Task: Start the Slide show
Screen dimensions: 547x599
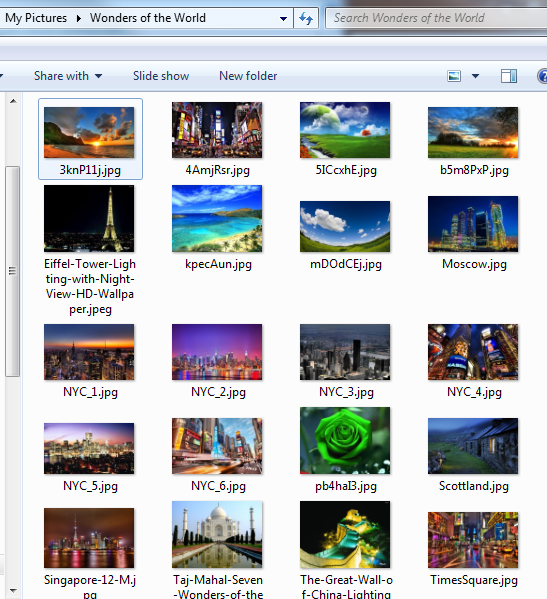Action: (x=161, y=76)
